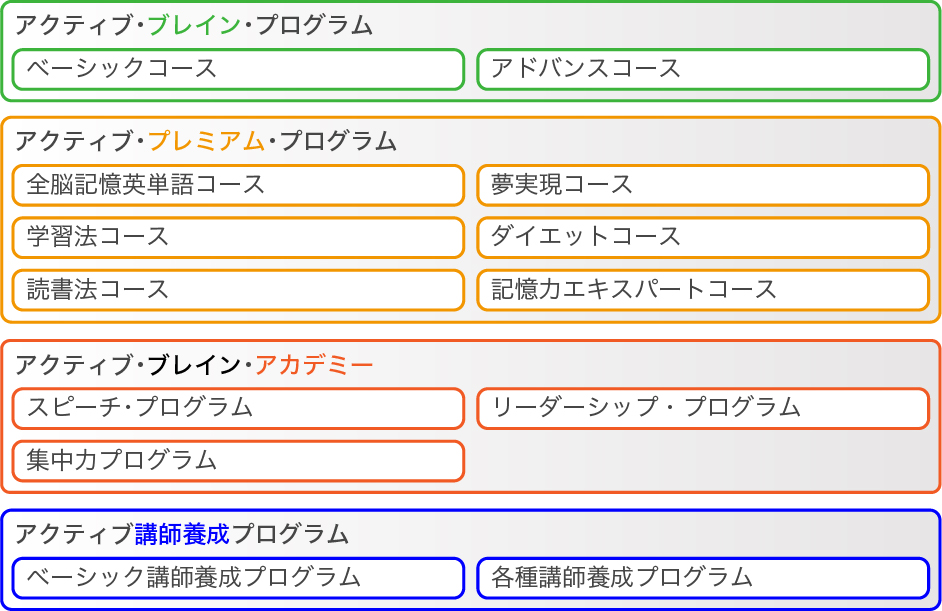The width and height of the screenshot is (942, 611).
Task: Click 記憶力エキスパートコース
Action: point(703,291)
